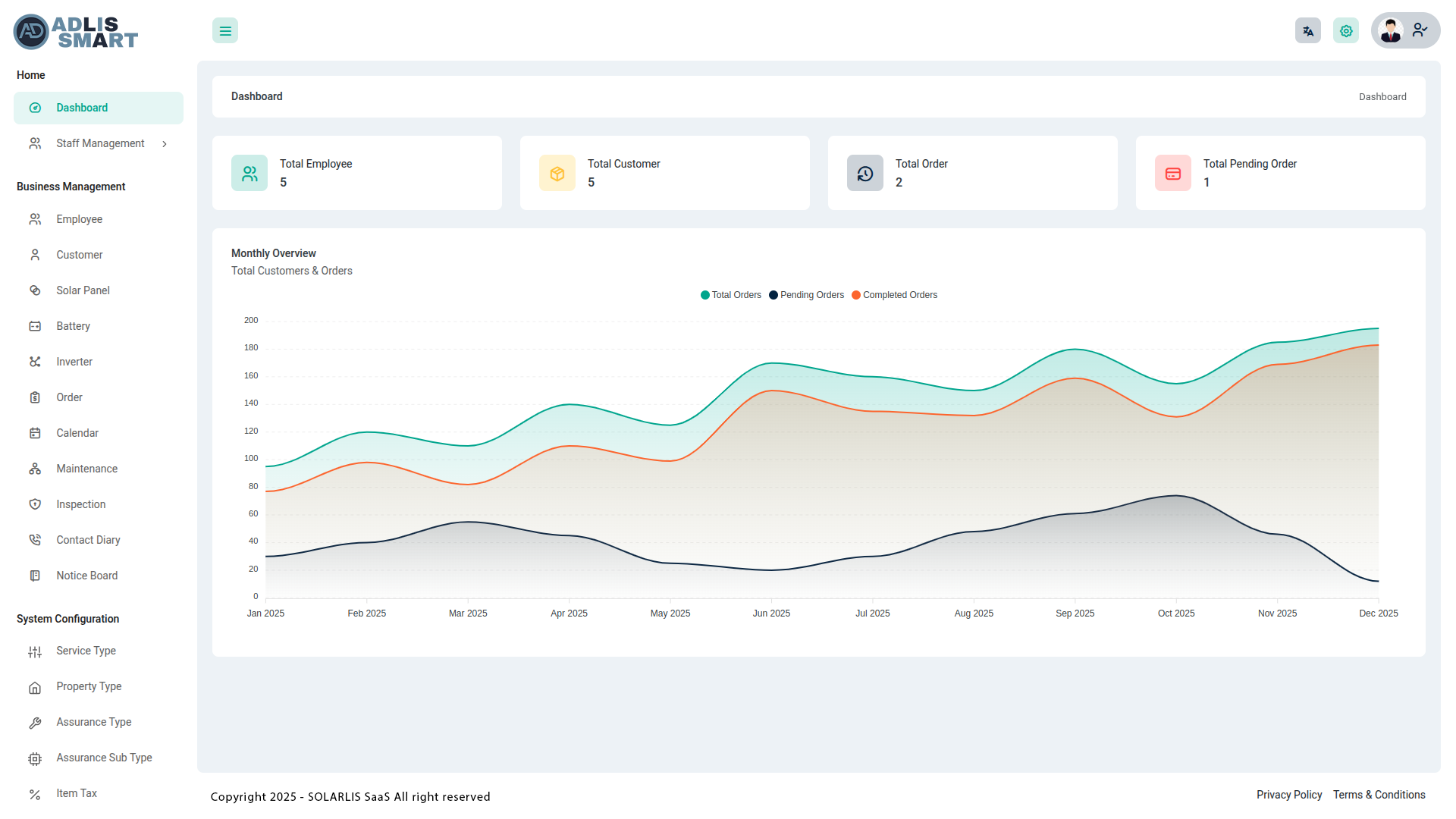1456x819 pixels.
Task: Click the user profile avatar
Action: point(1391,31)
